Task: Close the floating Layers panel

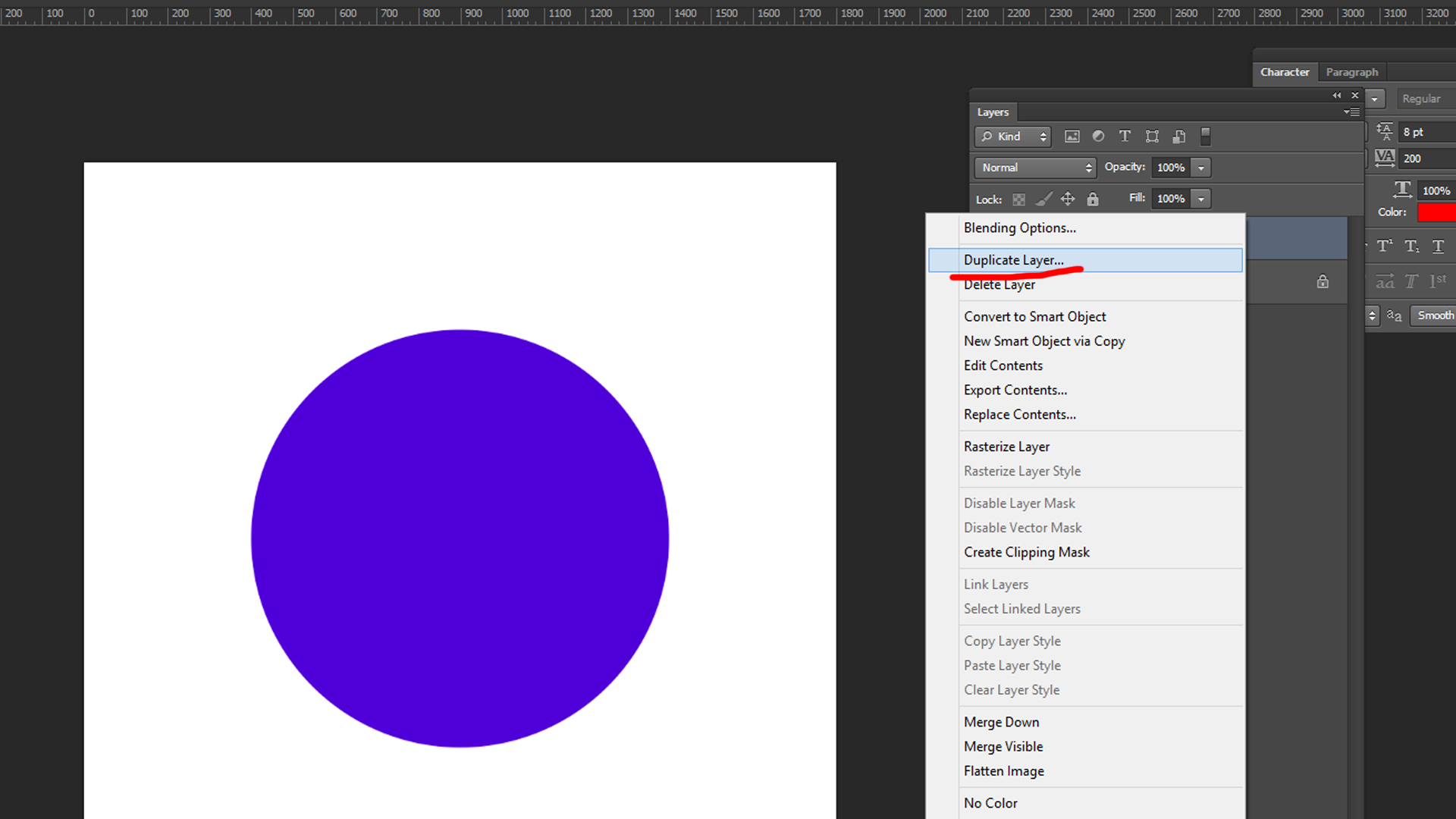Action: click(x=1355, y=96)
